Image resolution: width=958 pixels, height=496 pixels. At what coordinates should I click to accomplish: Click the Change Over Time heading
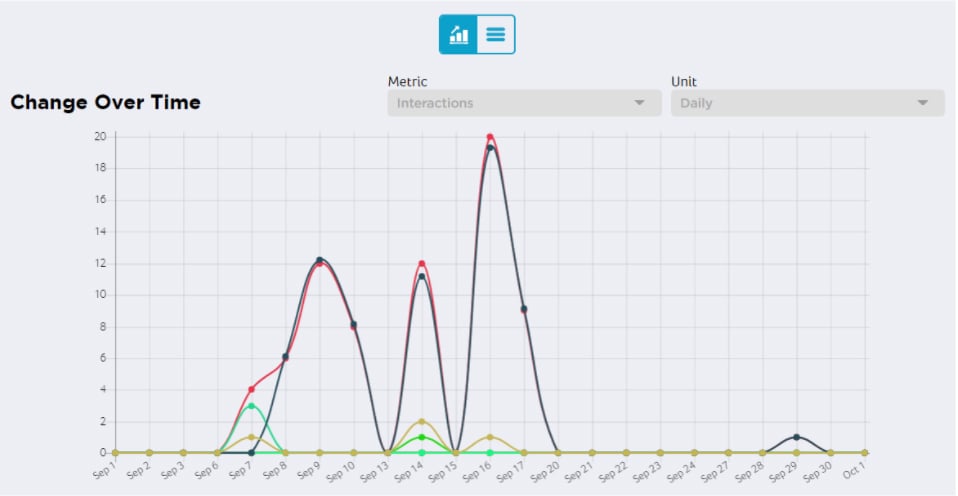pyautogui.click(x=105, y=102)
